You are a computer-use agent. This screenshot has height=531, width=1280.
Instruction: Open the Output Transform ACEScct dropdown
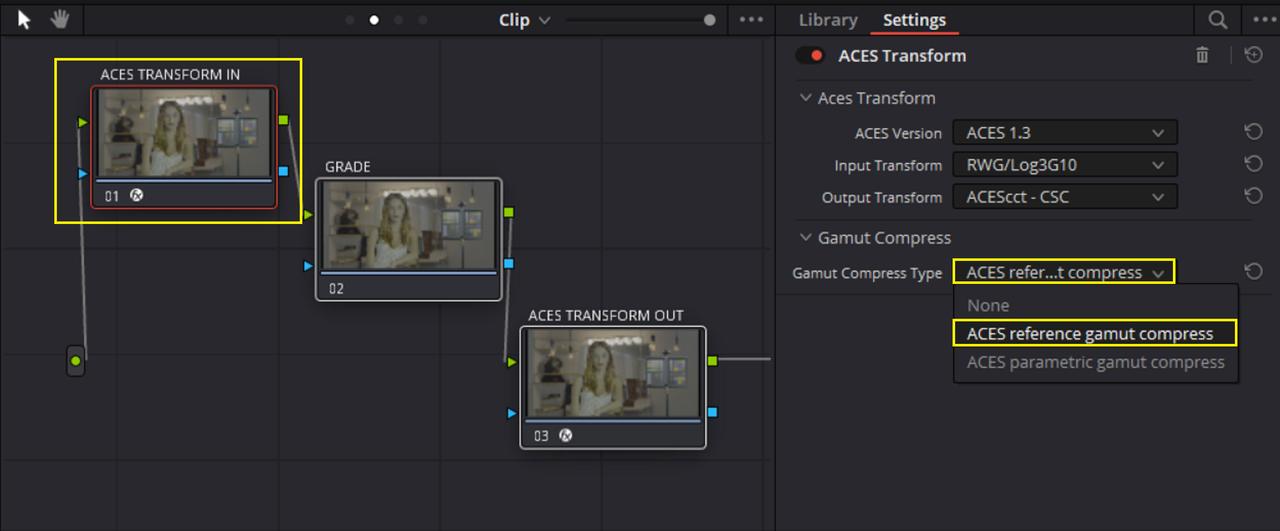pos(1065,197)
